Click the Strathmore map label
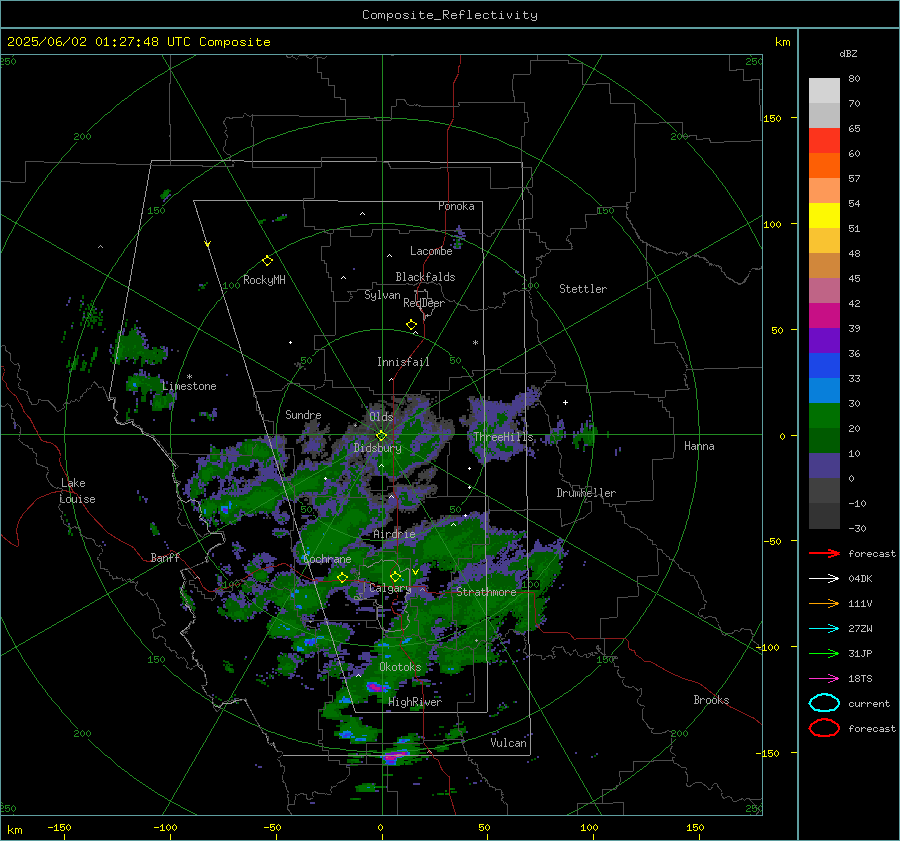Viewport: 900px width, 841px height. (486, 592)
